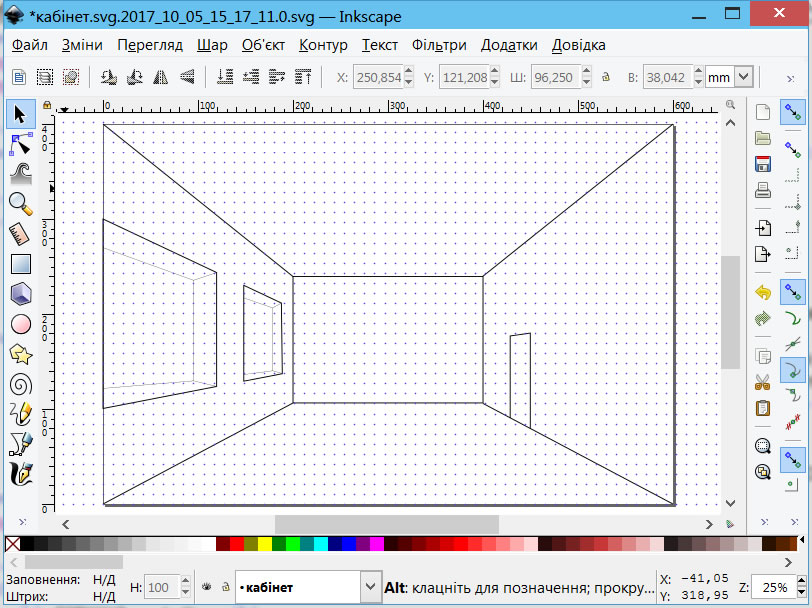The height and width of the screenshot is (608, 812).
Task: Pick the Star and polygon tool
Action: (x=20, y=354)
